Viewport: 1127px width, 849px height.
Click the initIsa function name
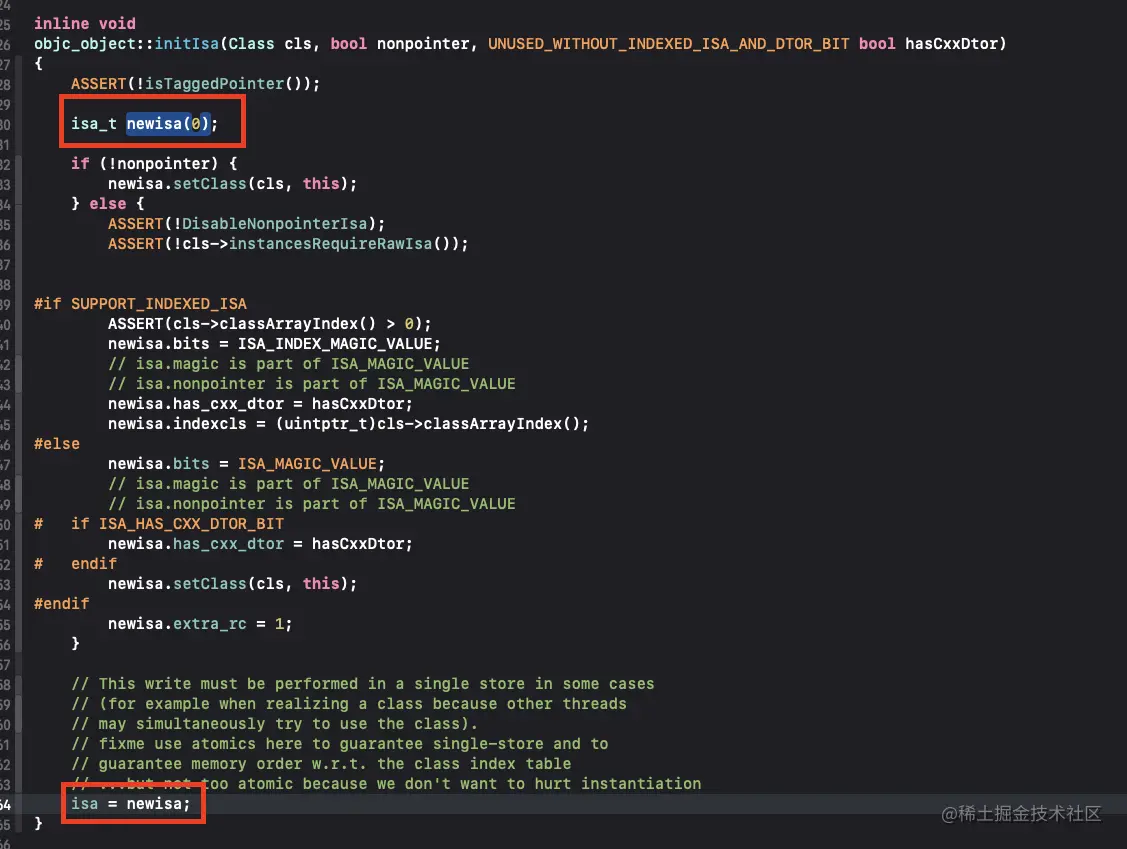[187, 44]
